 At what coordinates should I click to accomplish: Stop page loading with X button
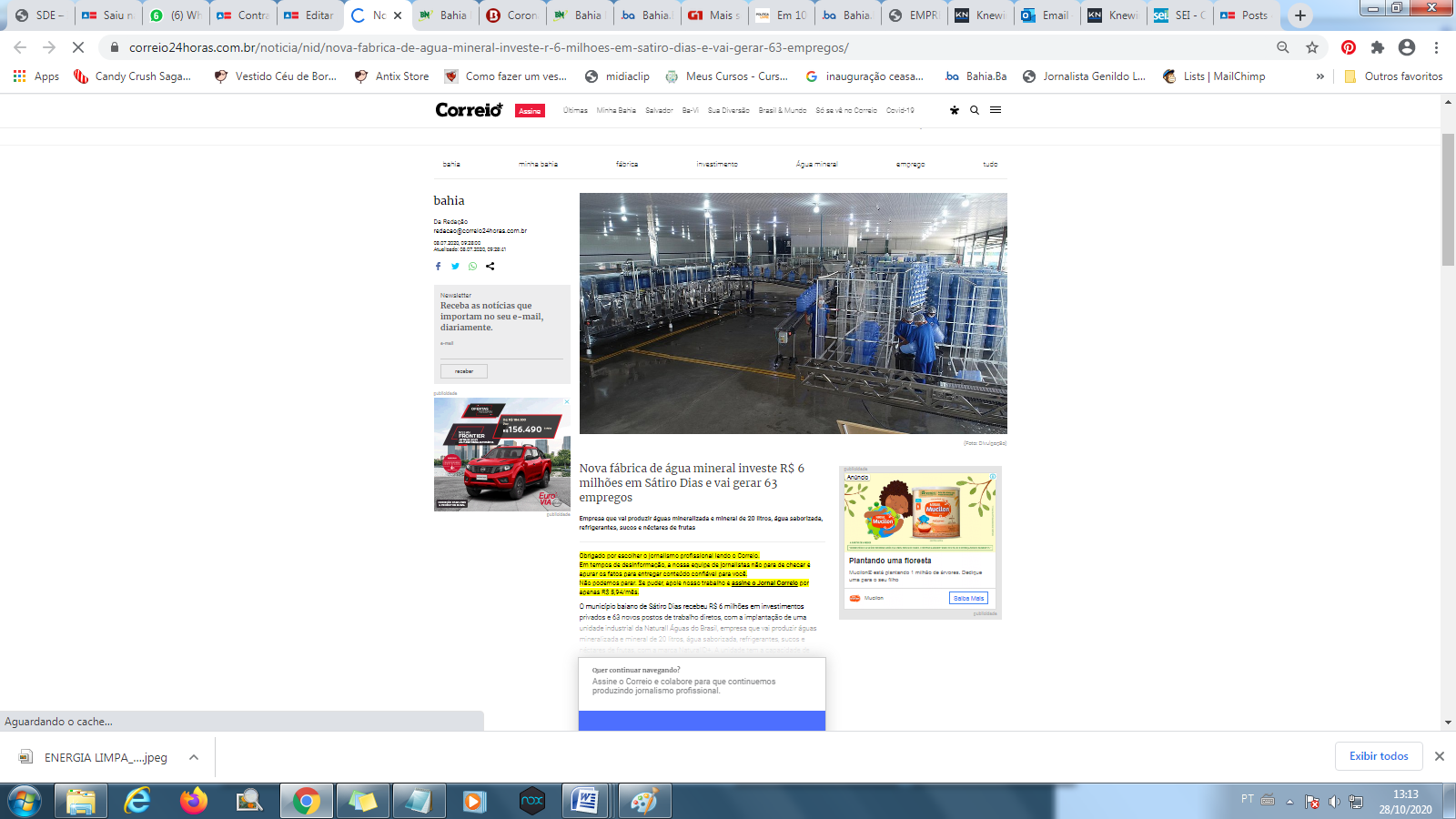(x=78, y=47)
